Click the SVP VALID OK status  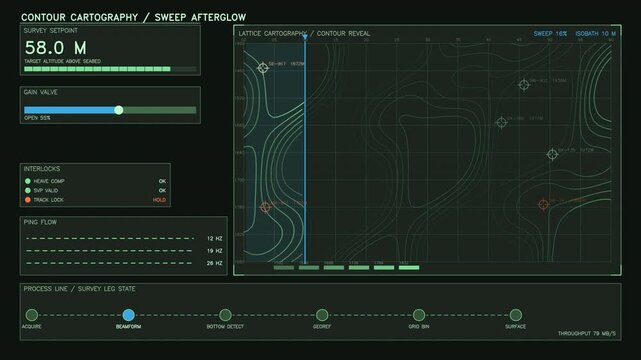click(x=162, y=190)
